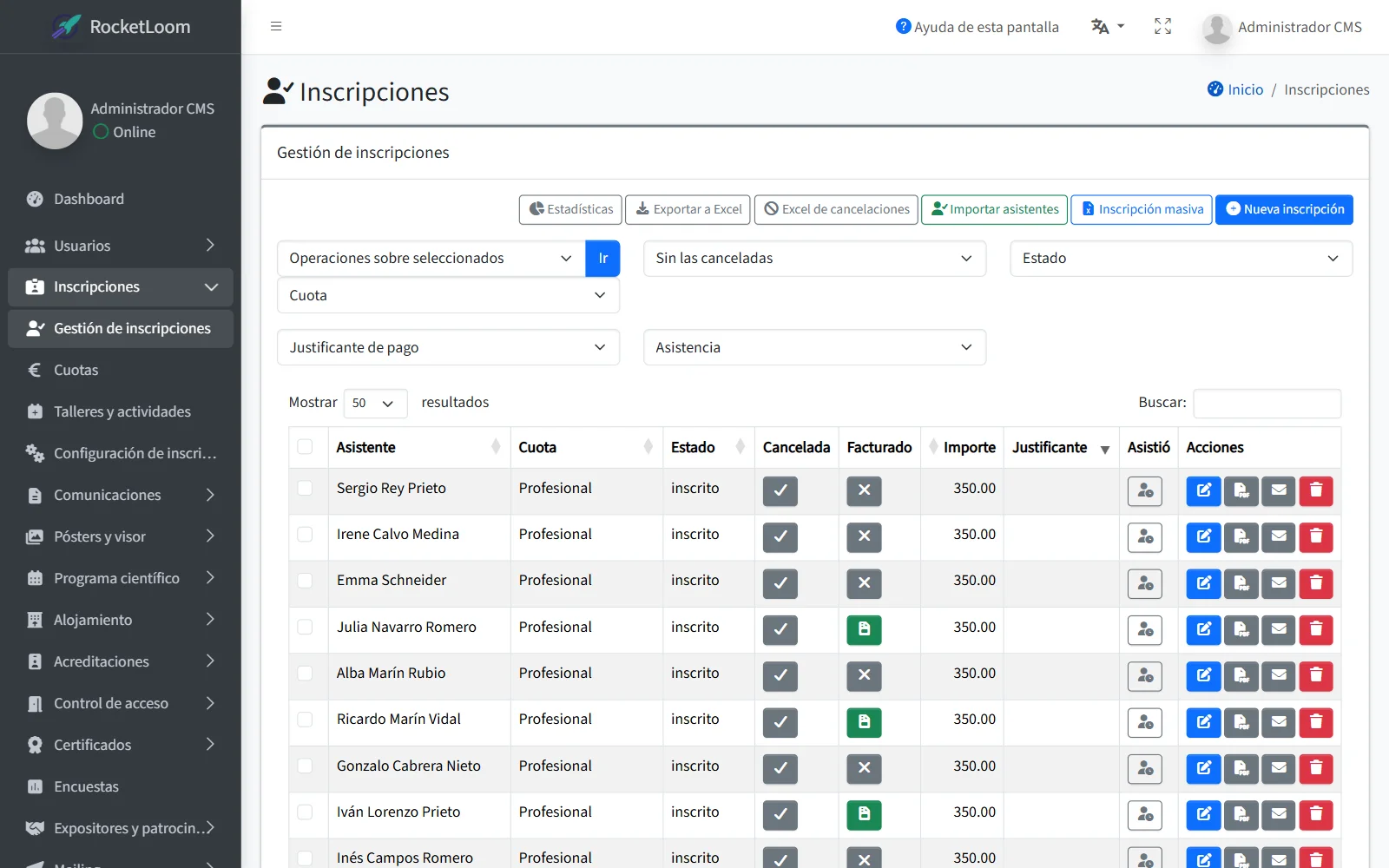
Task: Click green invoice icon for Julia Navarro Romero
Action: (864, 629)
